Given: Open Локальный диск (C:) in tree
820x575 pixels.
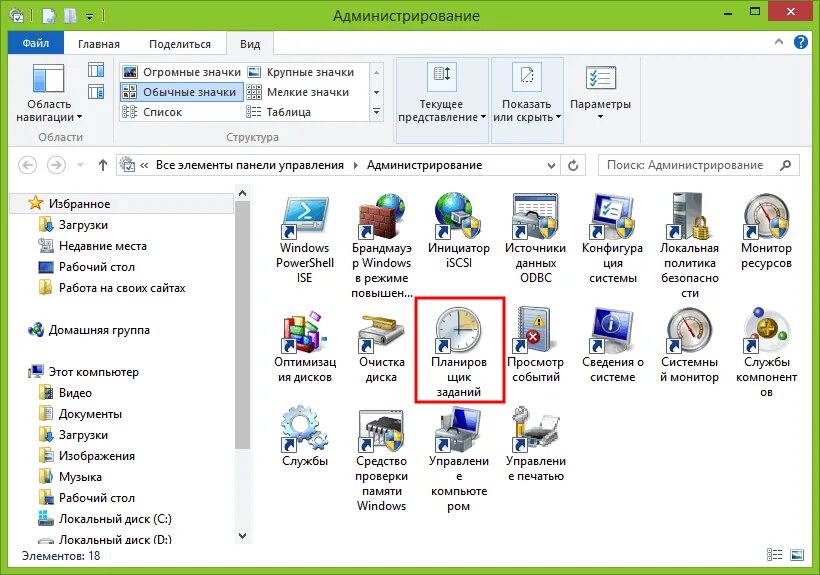Looking at the screenshot, I should pyautogui.click(x=115, y=519).
